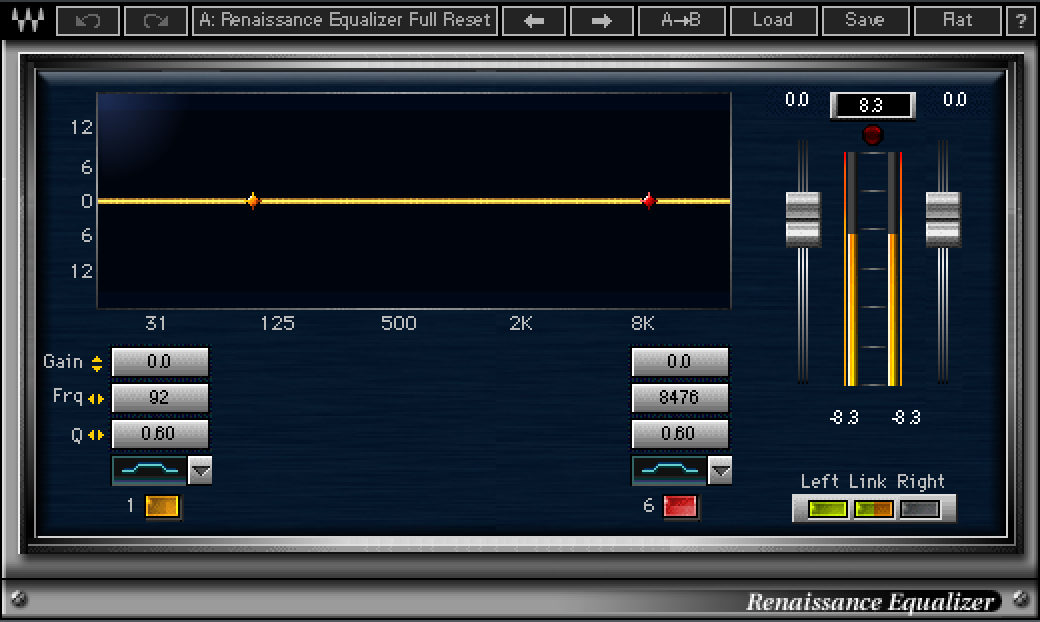Open the preset name field
1040x622 pixels.
[x=345, y=21]
